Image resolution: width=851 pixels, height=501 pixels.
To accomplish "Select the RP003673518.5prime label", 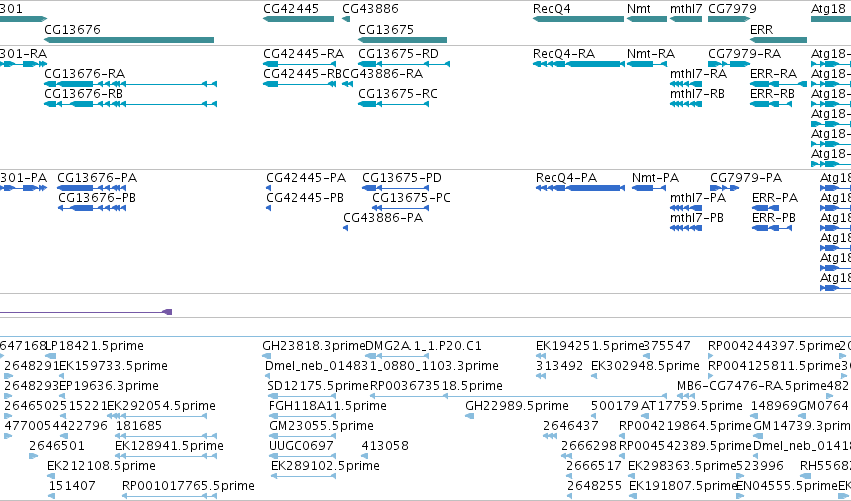I will [436, 386].
